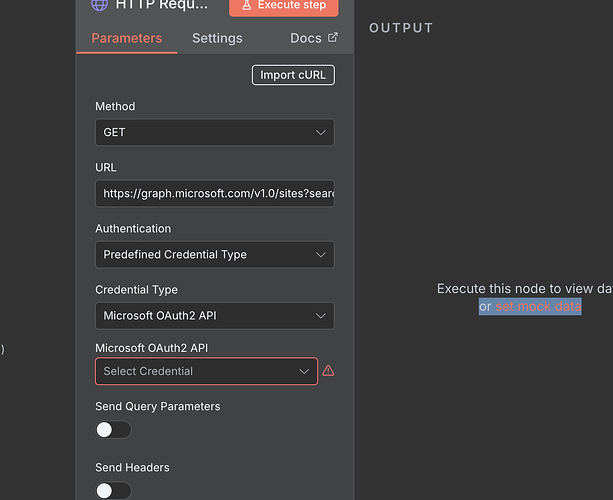Expand the Credential Type dropdown
This screenshot has width=613, height=500.
tap(214, 316)
